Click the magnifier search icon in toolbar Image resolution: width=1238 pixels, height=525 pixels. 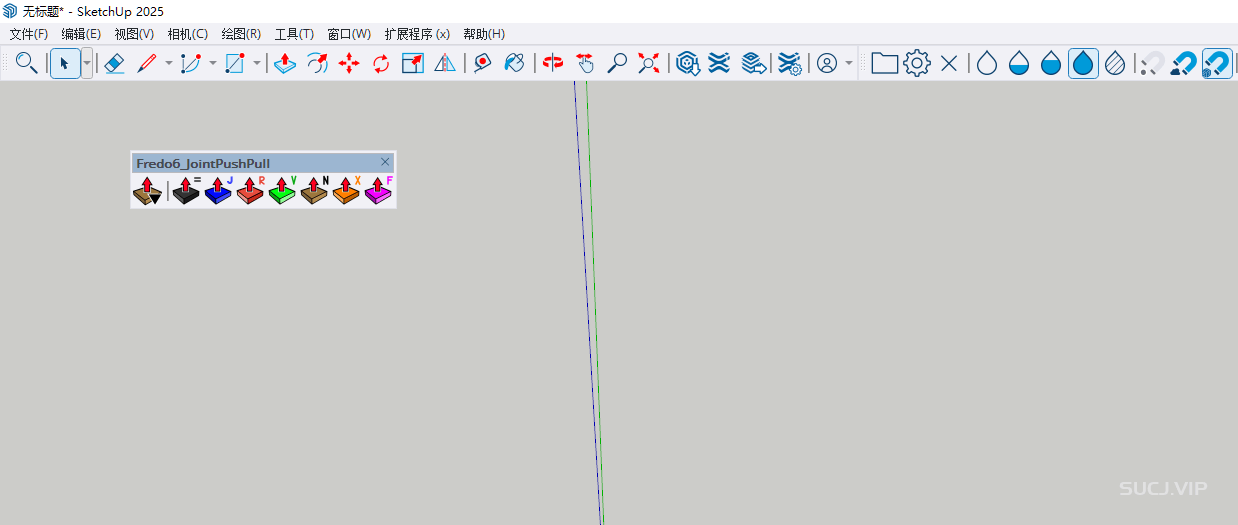27,63
